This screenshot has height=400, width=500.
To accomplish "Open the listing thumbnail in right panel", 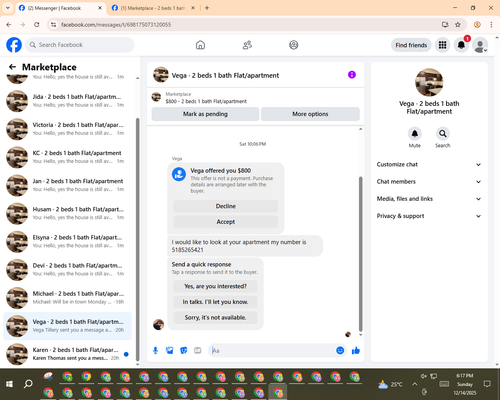I will tap(429, 82).
